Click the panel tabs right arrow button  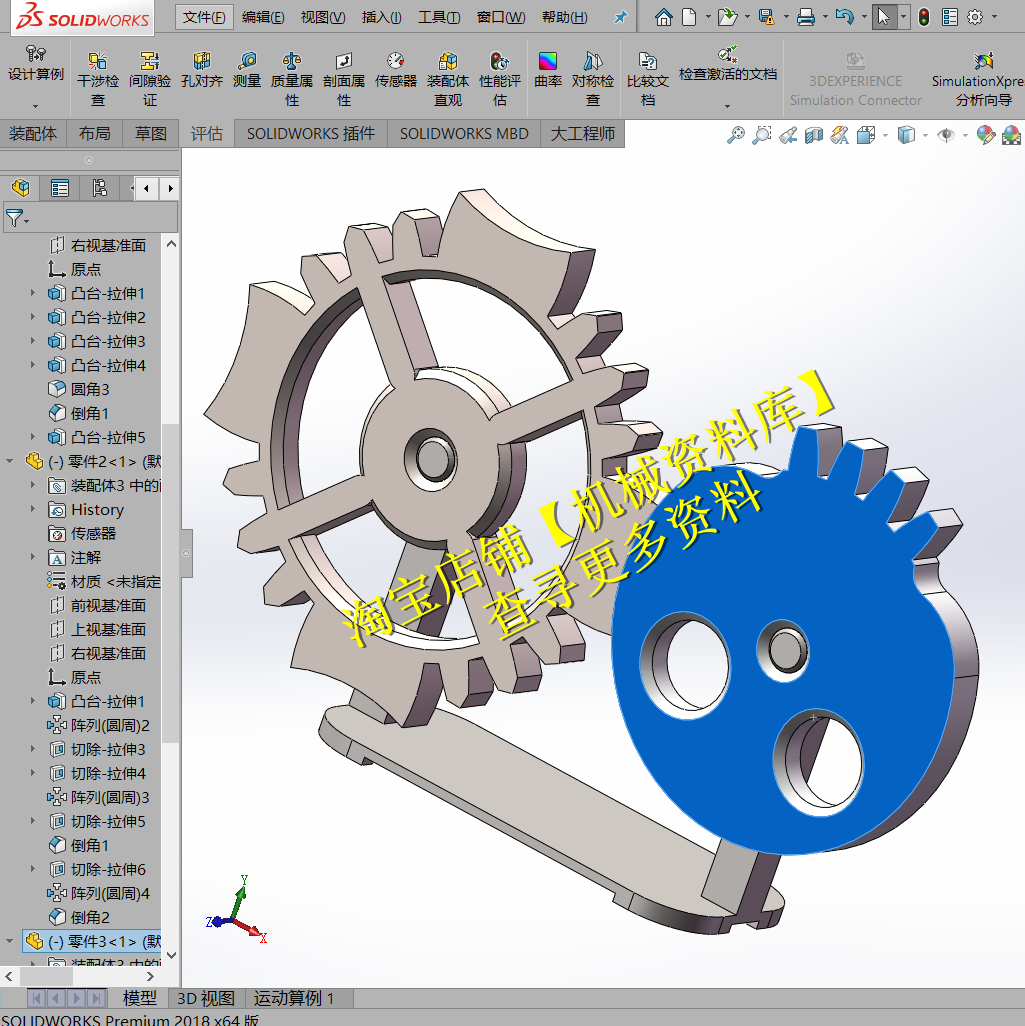tap(170, 188)
